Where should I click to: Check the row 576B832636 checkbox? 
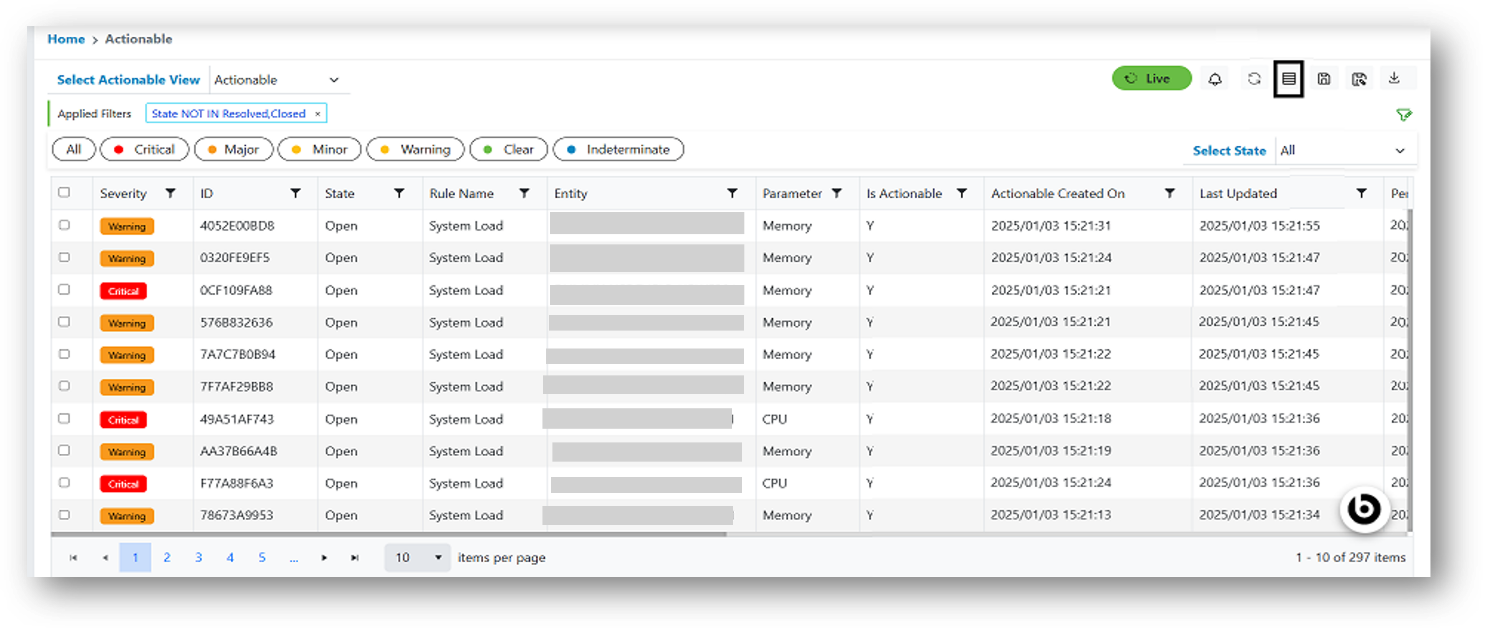point(64,321)
